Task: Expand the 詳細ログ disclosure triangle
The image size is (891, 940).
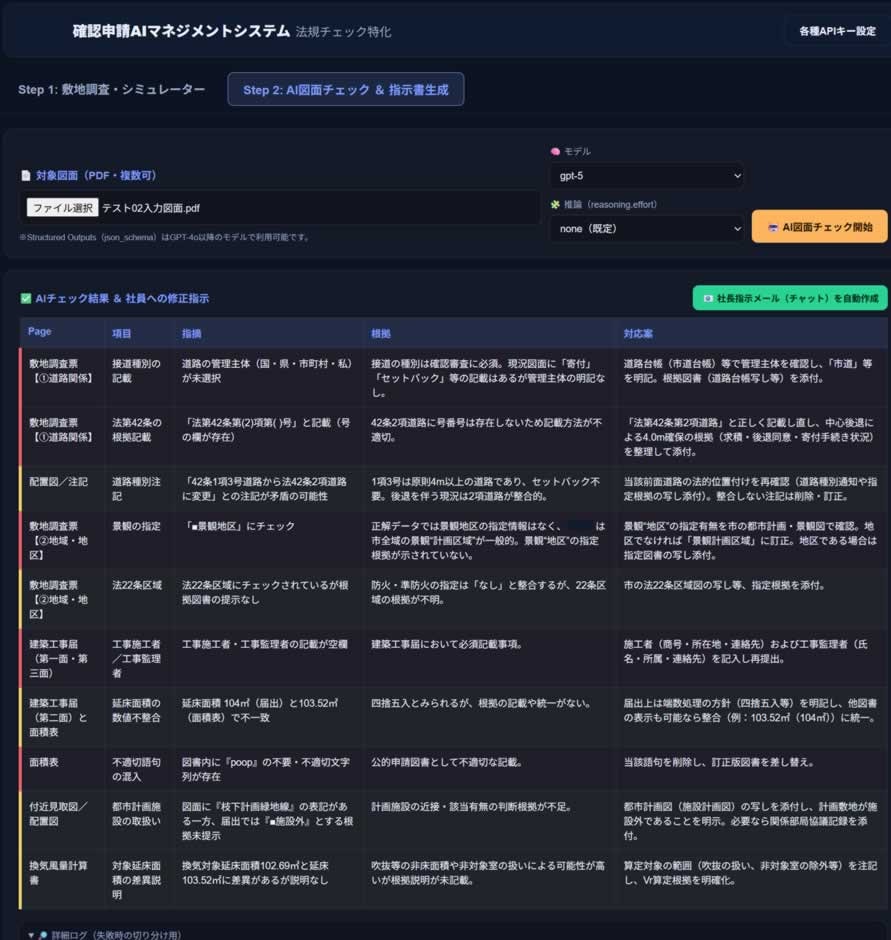Action: [x=31, y=935]
